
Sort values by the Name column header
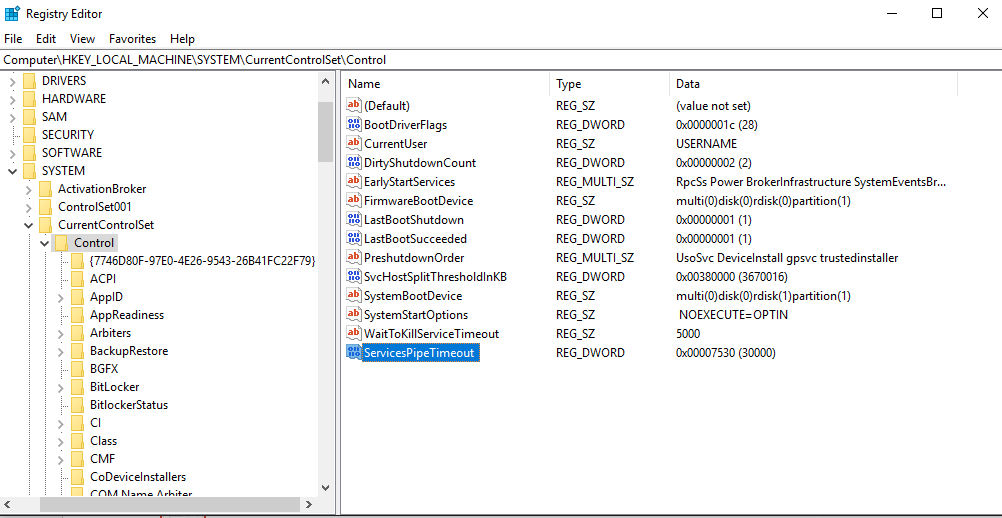446,84
